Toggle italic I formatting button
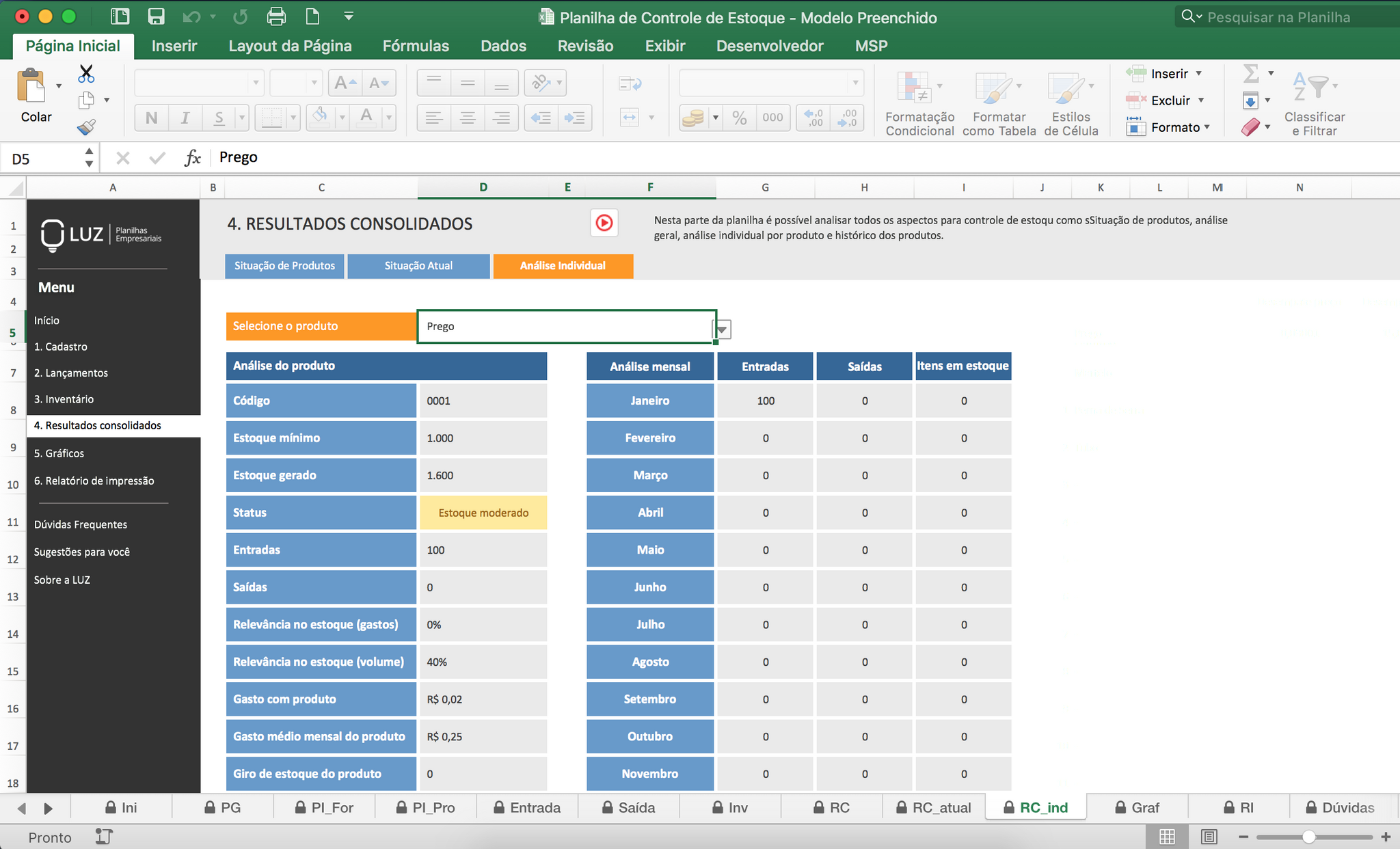1400x849 pixels. [x=185, y=118]
